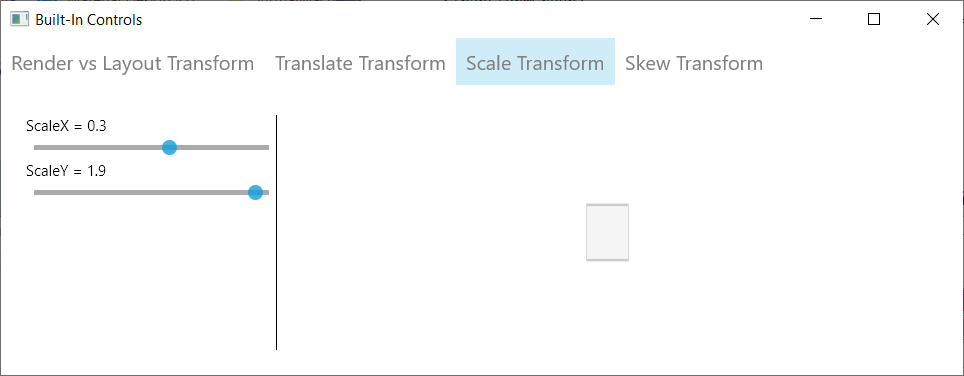Click the middle of the ScaleY track
The height and width of the screenshot is (376, 964).
coord(151,192)
